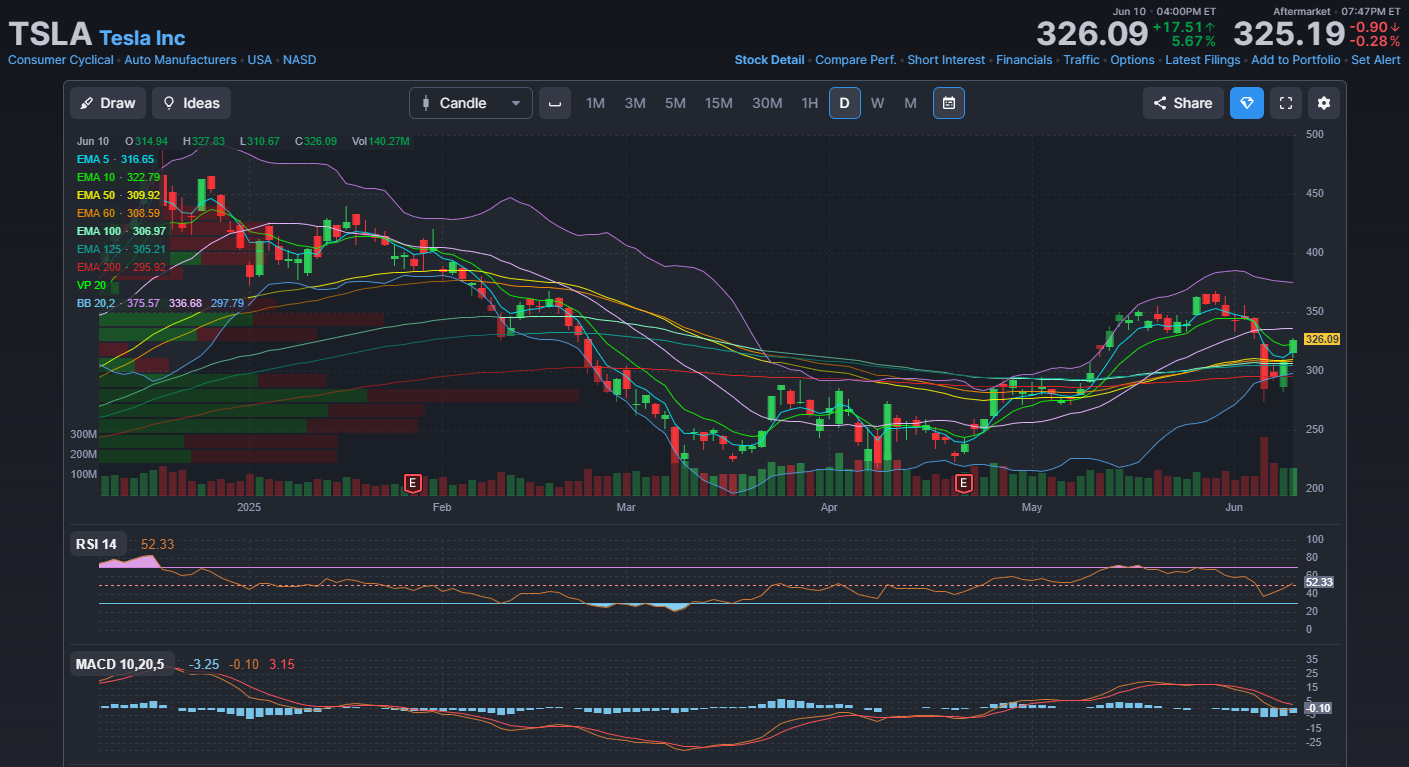Click the Add to Portfolio link

pyautogui.click(x=1296, y=60)
